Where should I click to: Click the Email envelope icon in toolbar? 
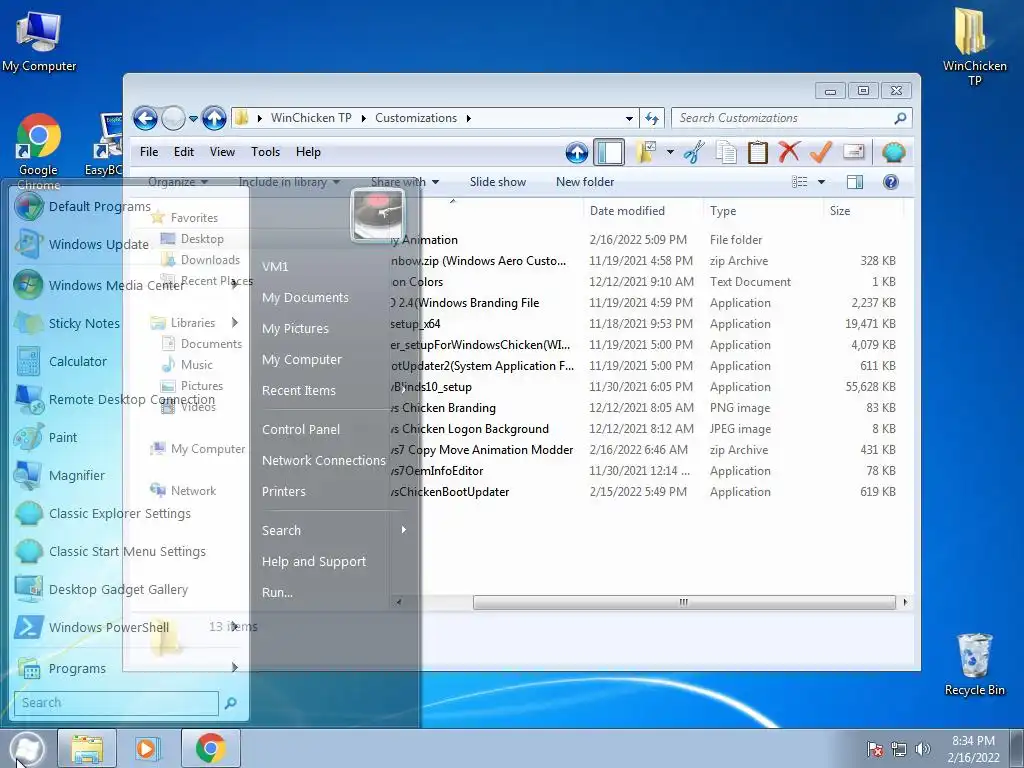point(854,152)
